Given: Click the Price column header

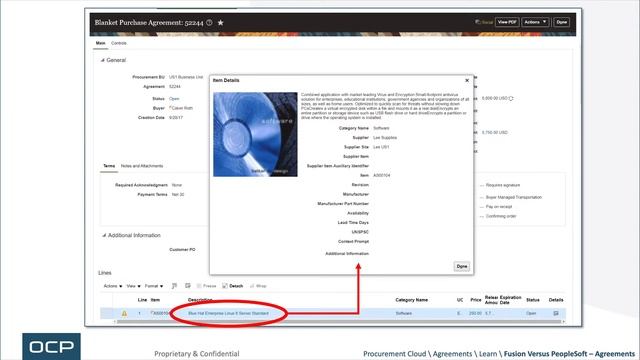Looking at the screenshot, I should coord(476,300).
